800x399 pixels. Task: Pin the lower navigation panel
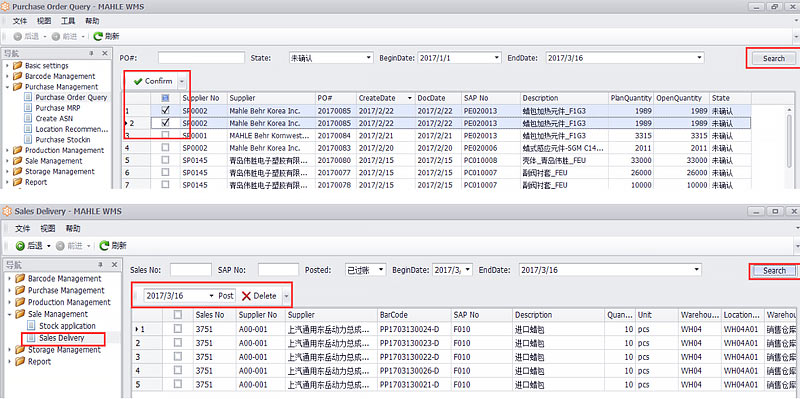[x=100, y=265]
